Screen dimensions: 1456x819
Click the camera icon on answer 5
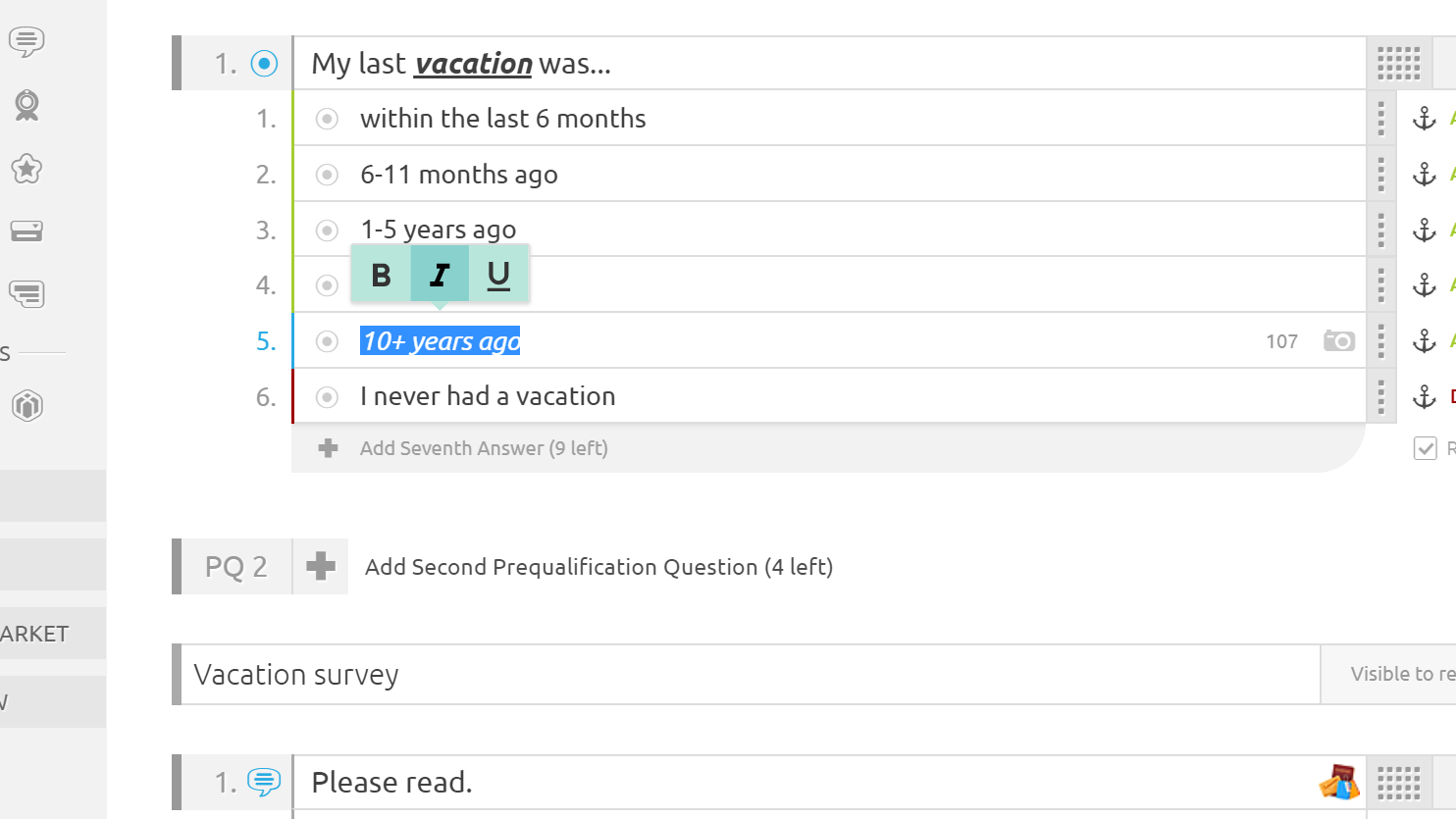click(1338, 341)
